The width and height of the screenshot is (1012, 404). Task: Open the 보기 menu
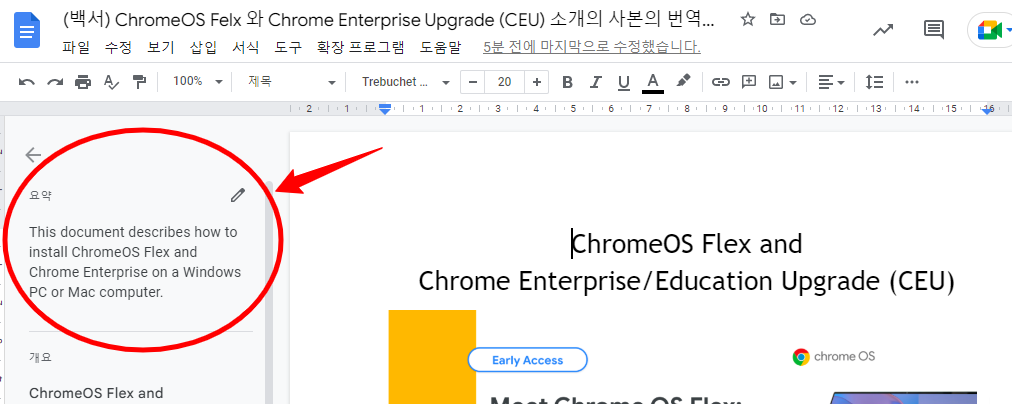point(161,46)
